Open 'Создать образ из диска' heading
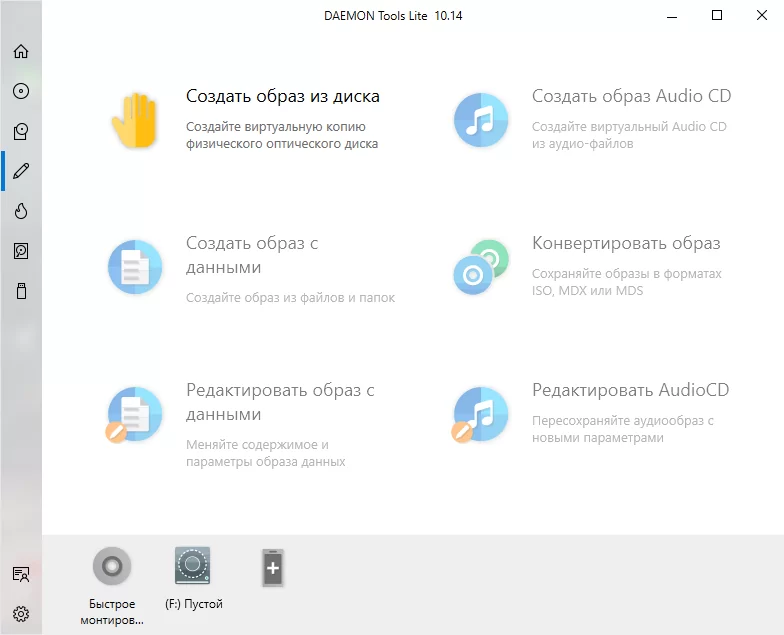The width and height of the screenshot is (784, 635). [x=282, y=96]
